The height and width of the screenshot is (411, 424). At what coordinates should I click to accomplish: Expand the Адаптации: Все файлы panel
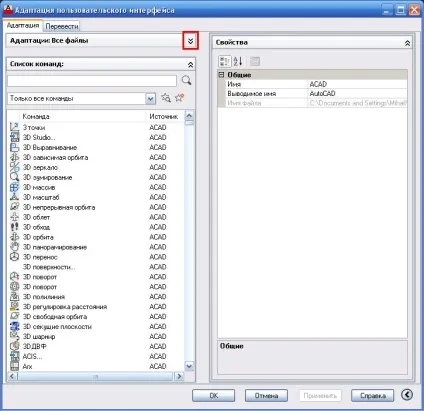190,41
